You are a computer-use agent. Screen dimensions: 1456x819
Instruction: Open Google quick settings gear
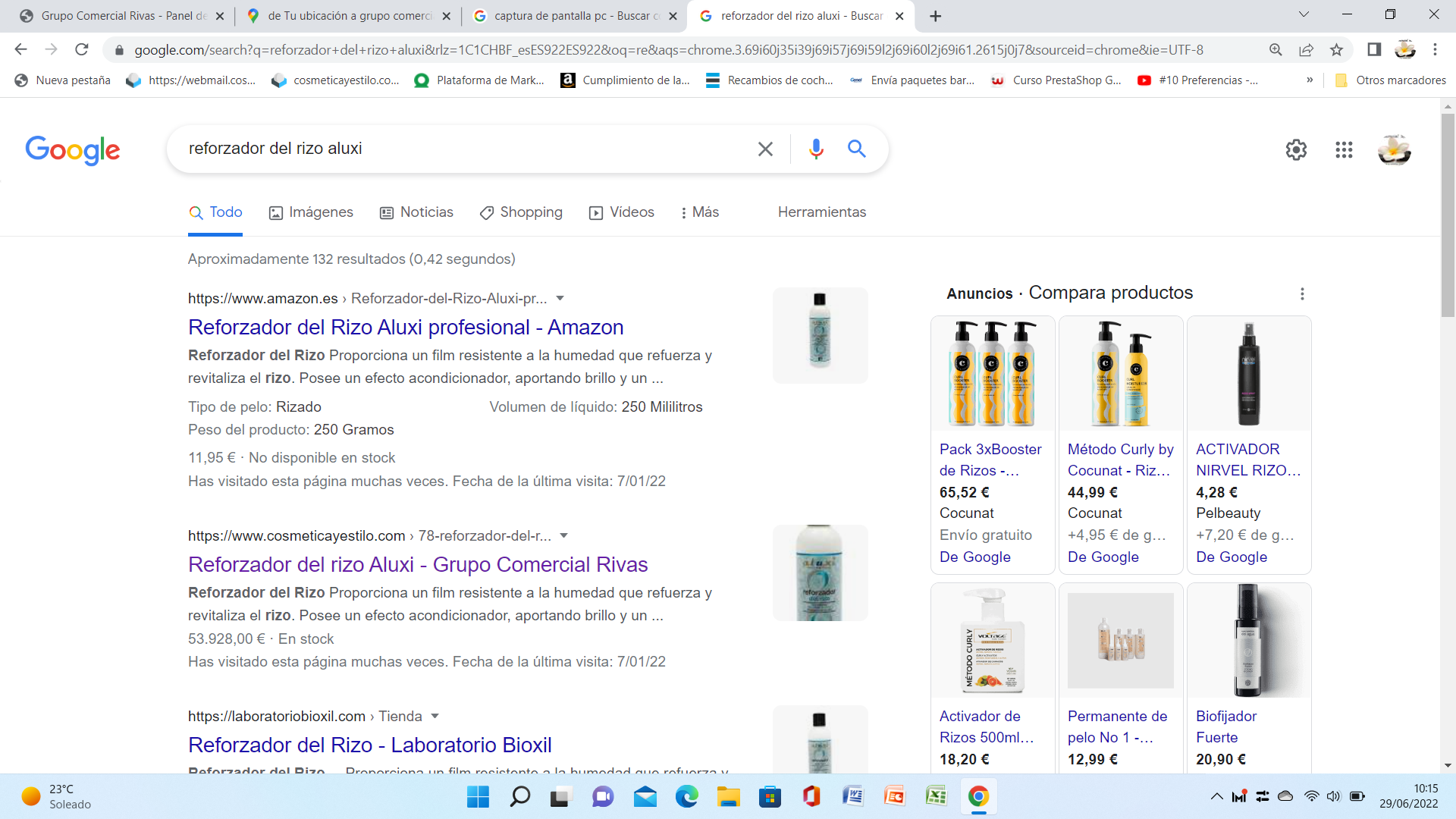1296,150
